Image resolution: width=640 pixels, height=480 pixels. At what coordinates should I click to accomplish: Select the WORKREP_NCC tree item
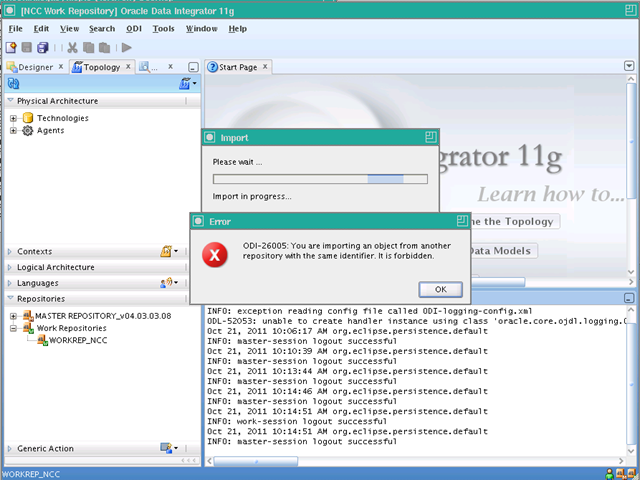pos(78,340)
